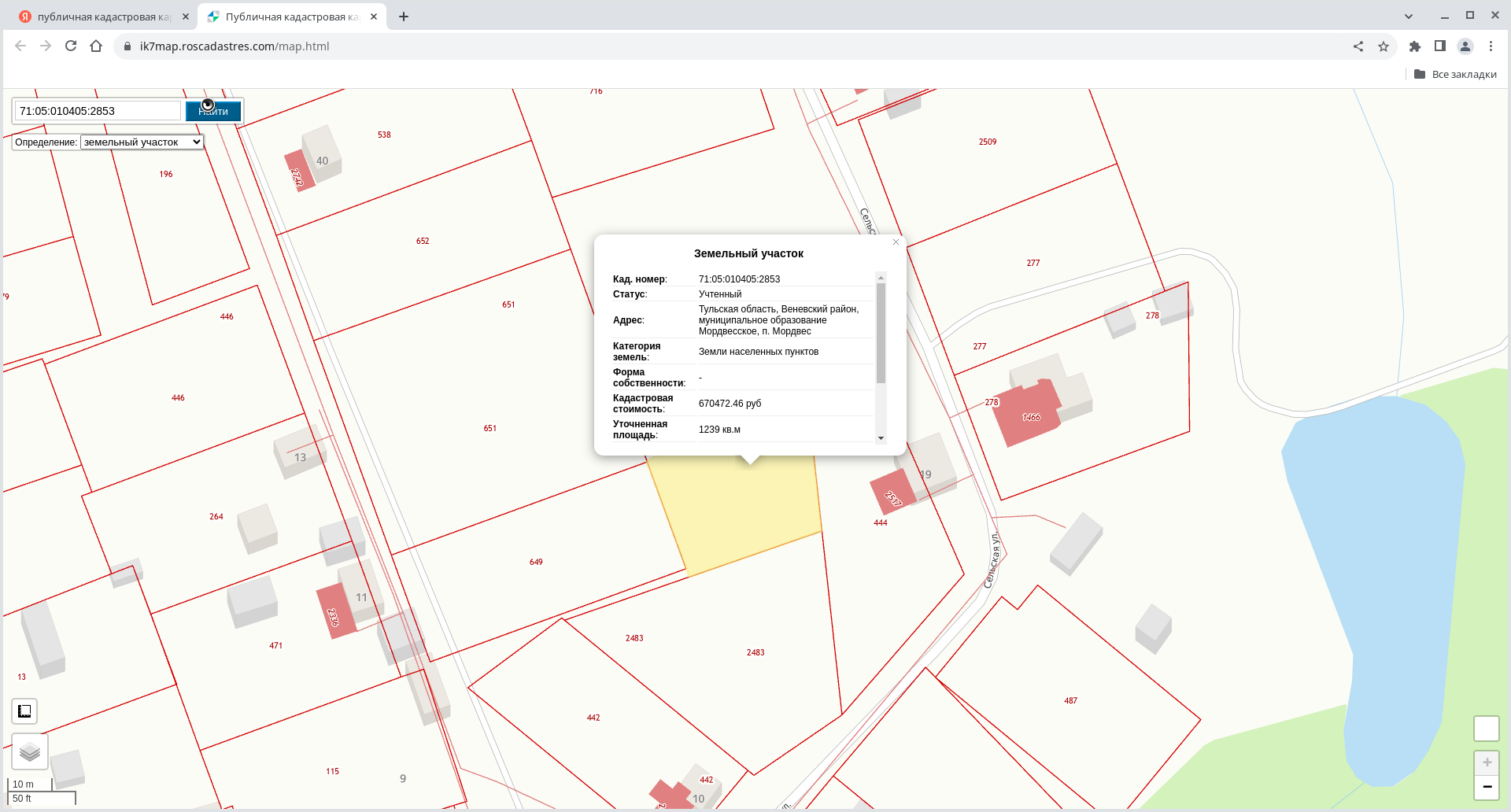
Task: Expand the tab search chevron
Action: coord(1409,17)
